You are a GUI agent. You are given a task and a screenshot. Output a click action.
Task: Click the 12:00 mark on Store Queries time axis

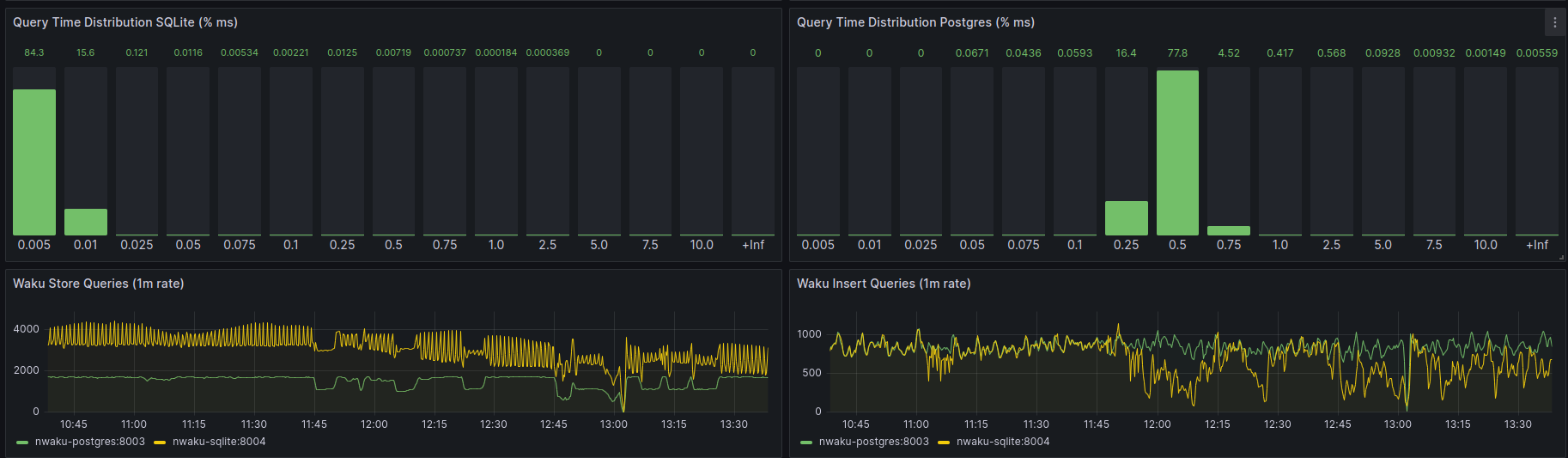click(374, 424)
